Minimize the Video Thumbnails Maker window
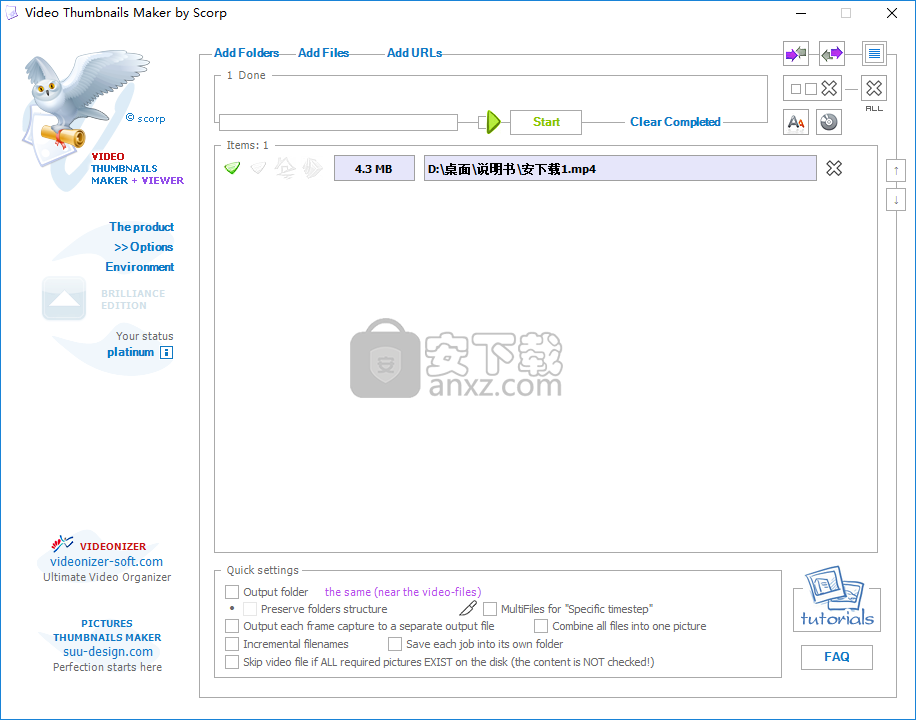The width and height of the screenshot is (916, 720). (x=801, y=13)
